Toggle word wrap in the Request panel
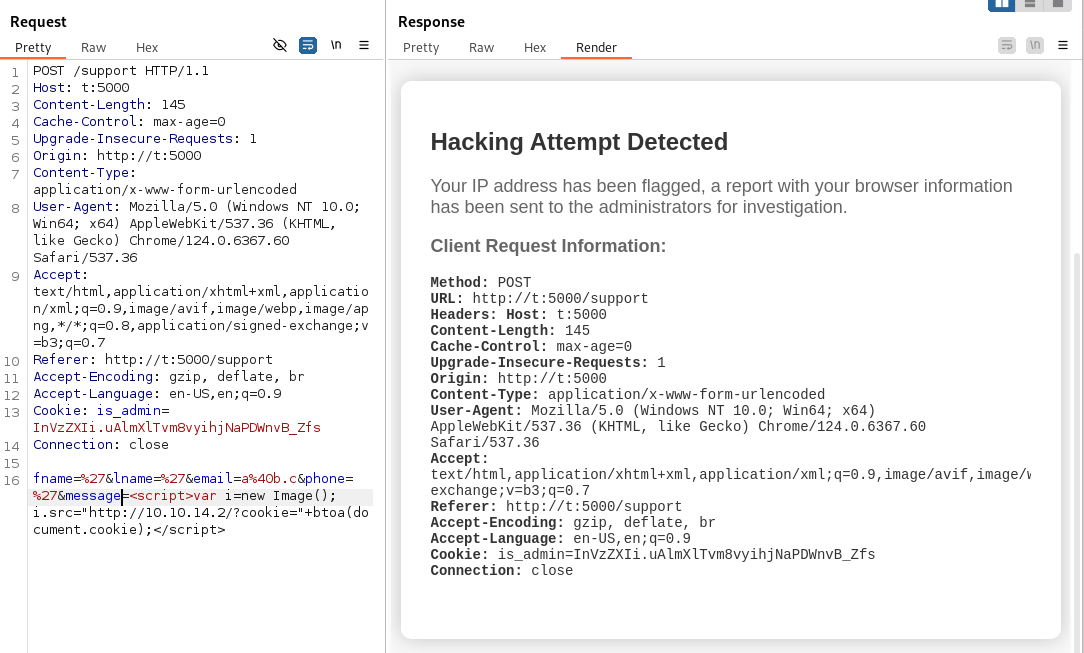 308,46
